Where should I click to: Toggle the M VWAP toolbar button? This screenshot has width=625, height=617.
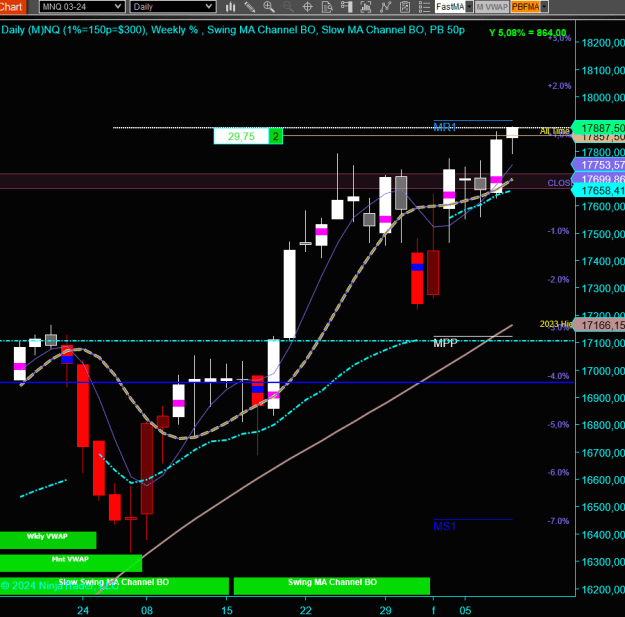coord(492,7)
